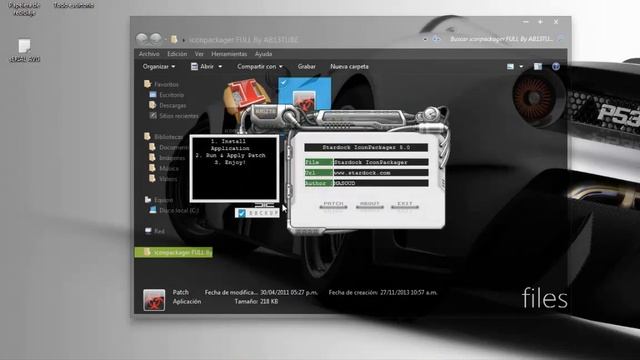This screenshot has width=640, height=360.
Task: Click the Música library folder icon
Action: pyautogui.click(x=153, y=168)
